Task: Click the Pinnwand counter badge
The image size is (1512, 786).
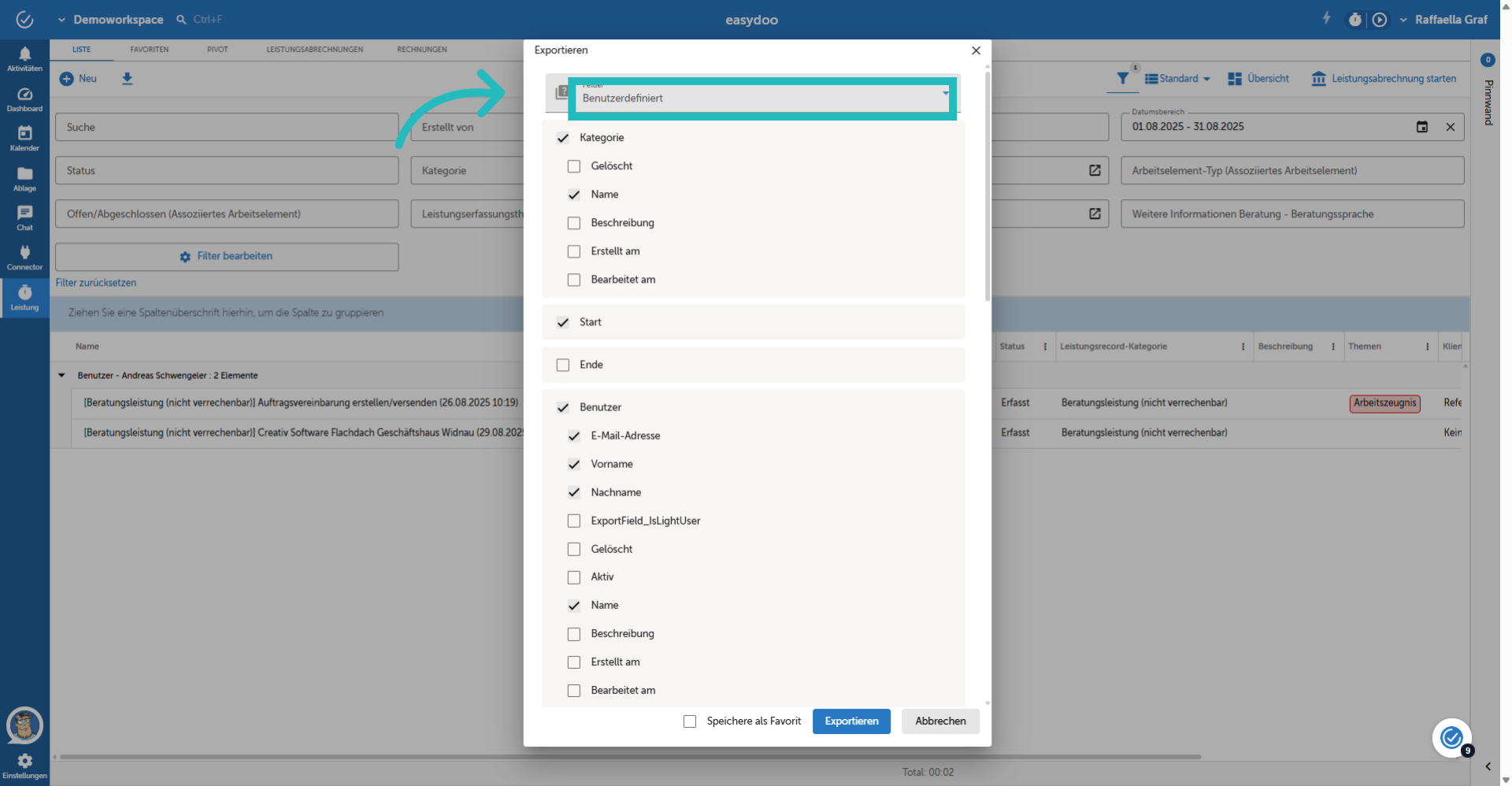Action: coord(1488,60)
